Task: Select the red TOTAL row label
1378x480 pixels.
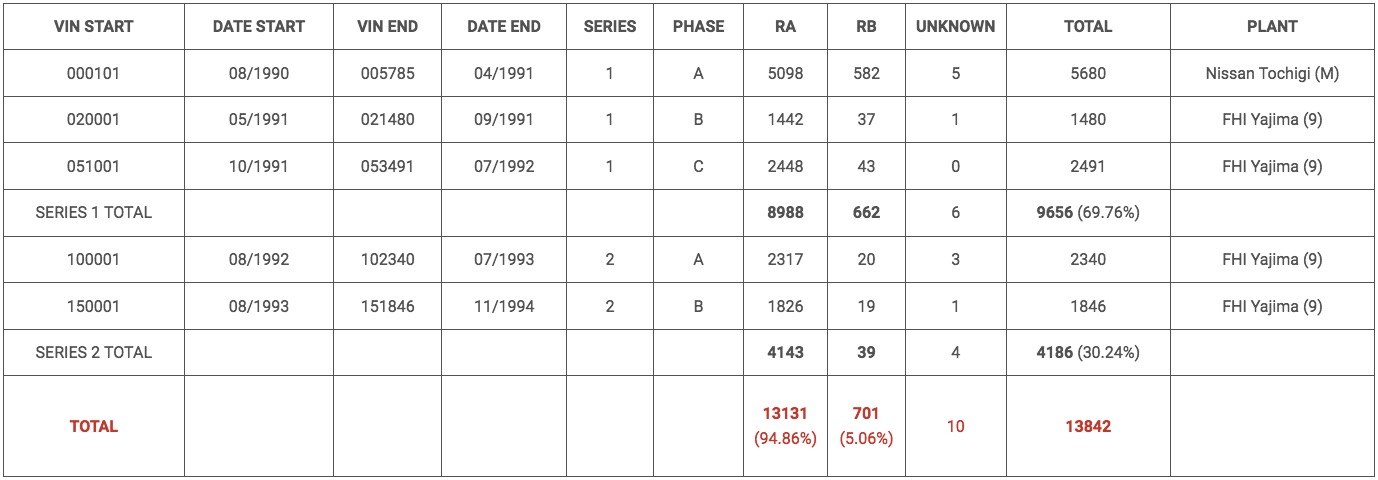Action: [x=94, y=426]
